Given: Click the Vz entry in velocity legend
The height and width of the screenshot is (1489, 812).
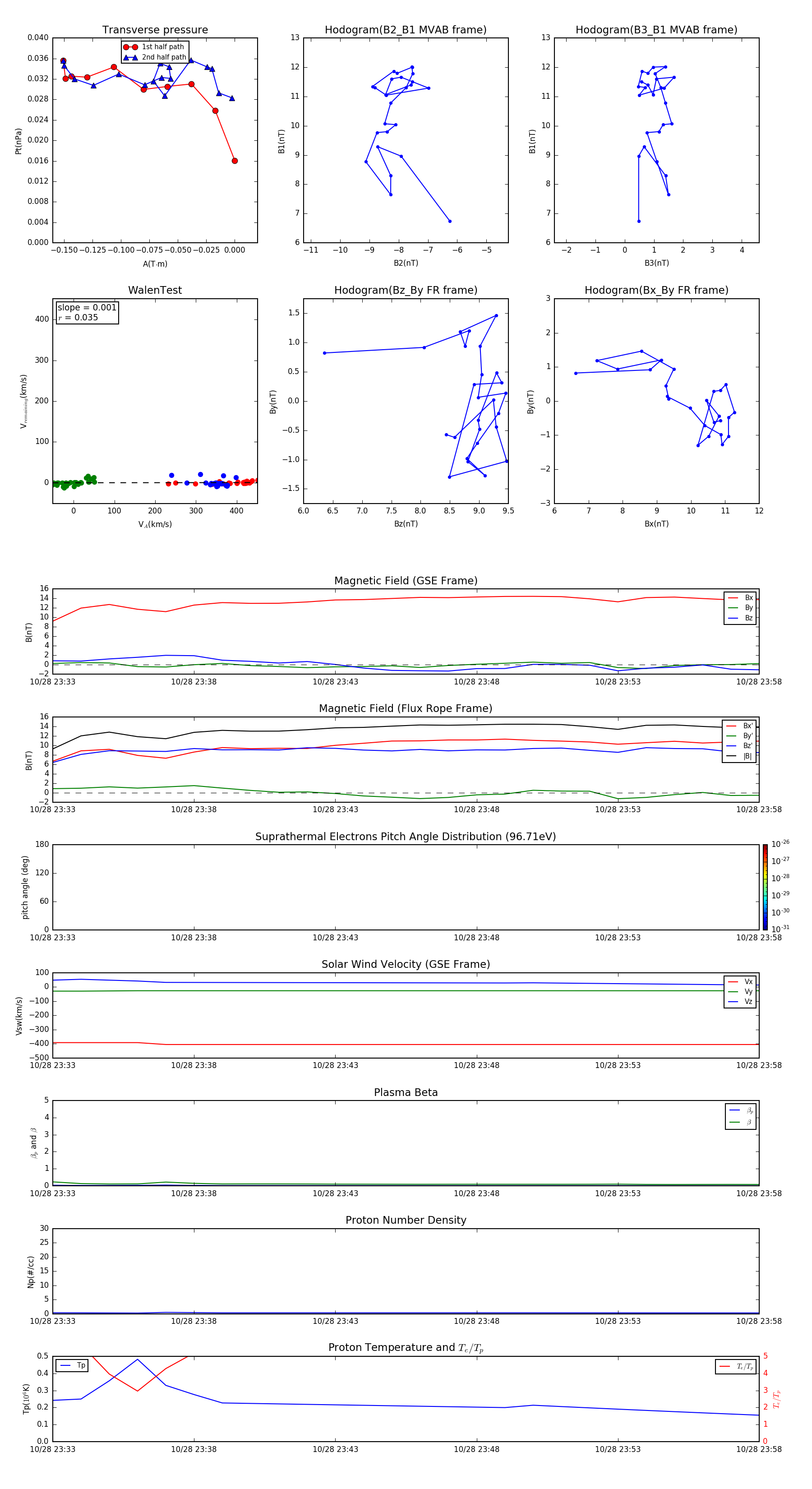Looking at the screenshot, I should click(740, 1002).
